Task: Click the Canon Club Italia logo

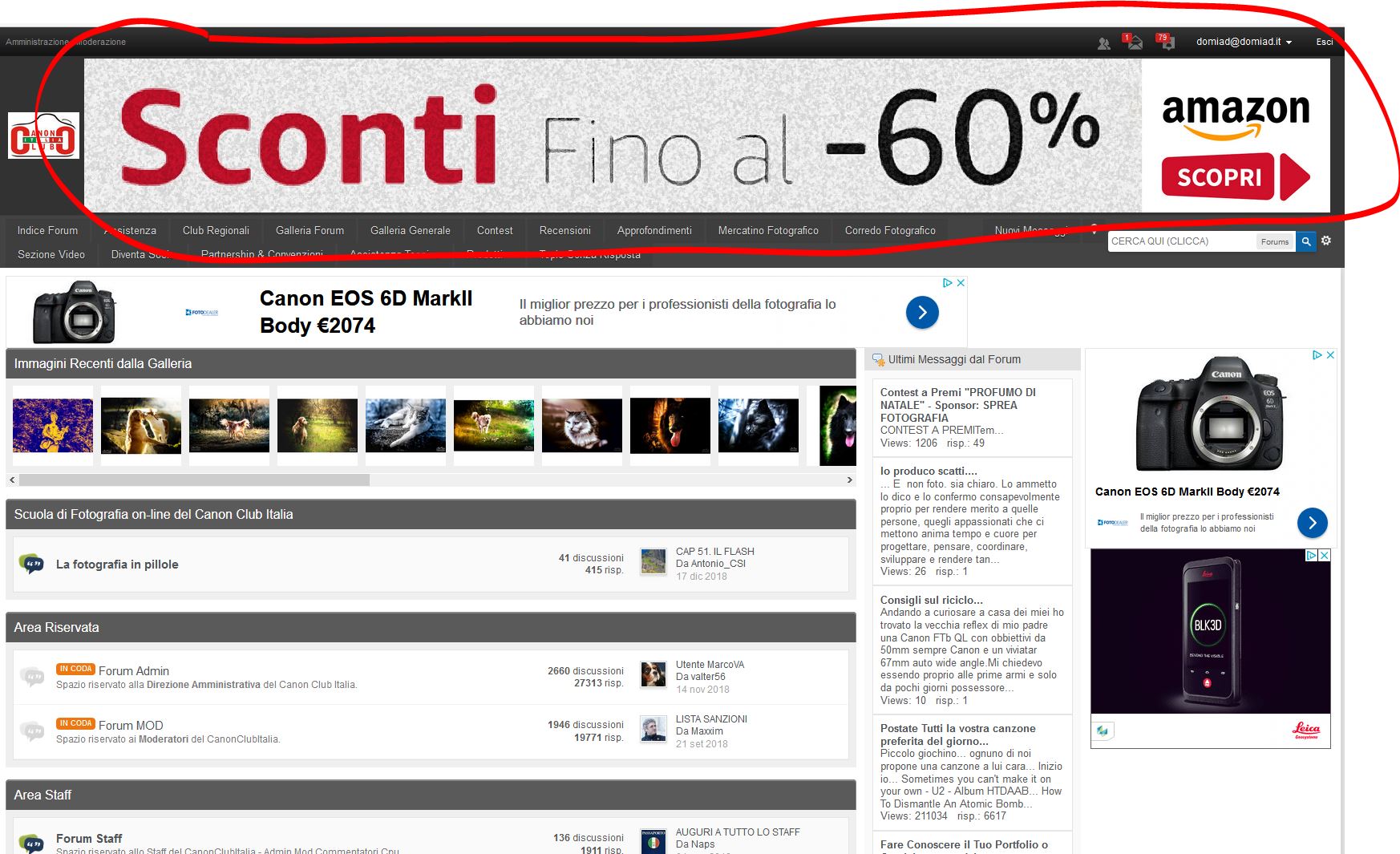Action: point(43,136)
